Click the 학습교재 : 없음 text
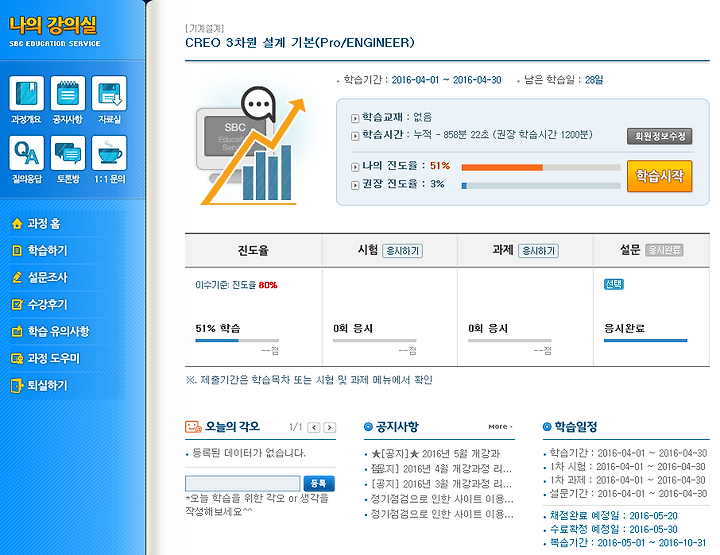 397,117
